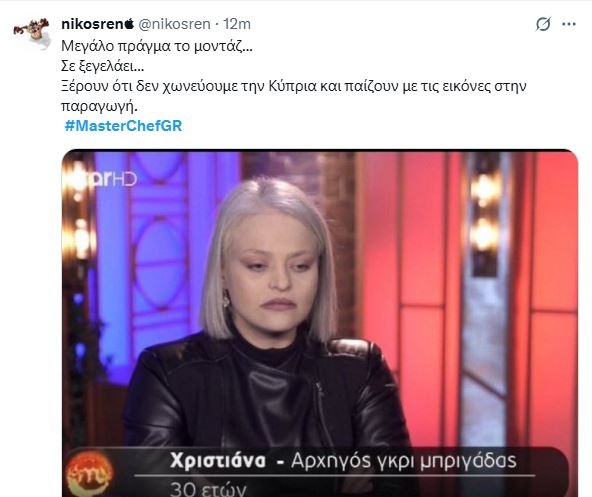Follow the #MasterChefGR hashtag
592x497 pixels.
(x=123, y=125)
